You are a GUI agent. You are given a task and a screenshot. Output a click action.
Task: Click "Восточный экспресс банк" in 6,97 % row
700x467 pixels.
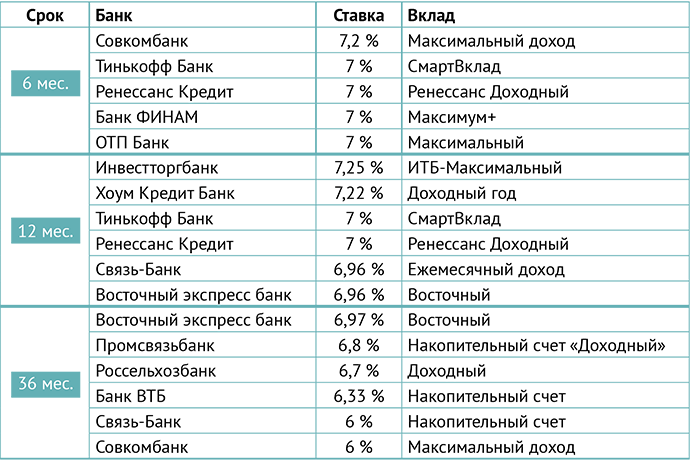click(193, 320)
